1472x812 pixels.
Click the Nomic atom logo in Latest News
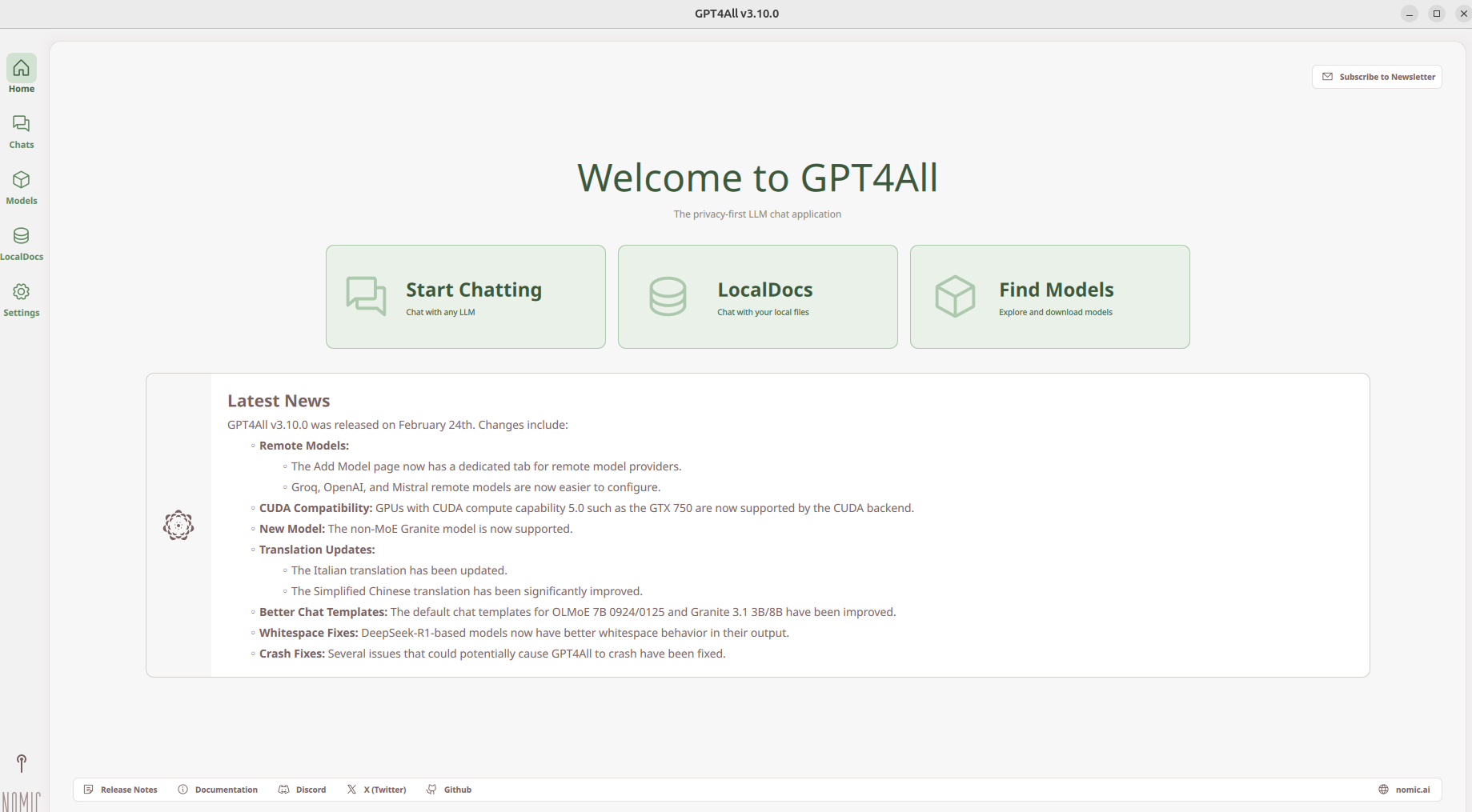coord(178,526)
